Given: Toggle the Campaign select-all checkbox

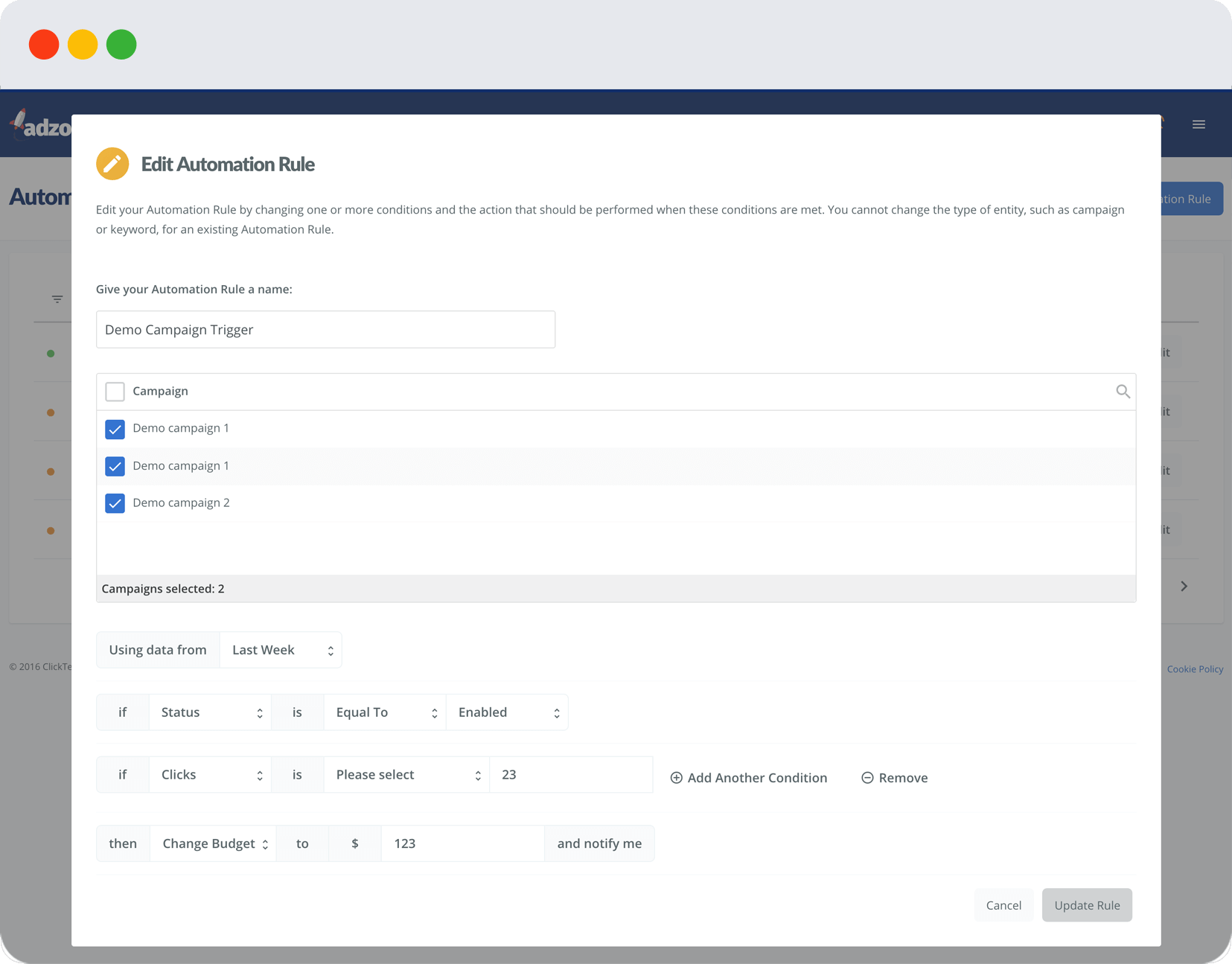Looking at the screenshot, I should (115, 392).
